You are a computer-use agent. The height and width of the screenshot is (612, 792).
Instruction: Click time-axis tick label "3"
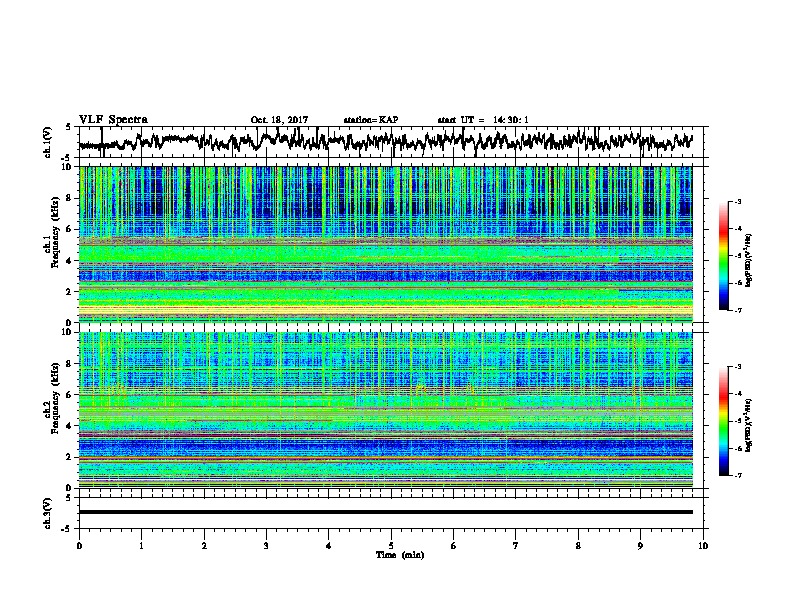[x=266, y=546]
